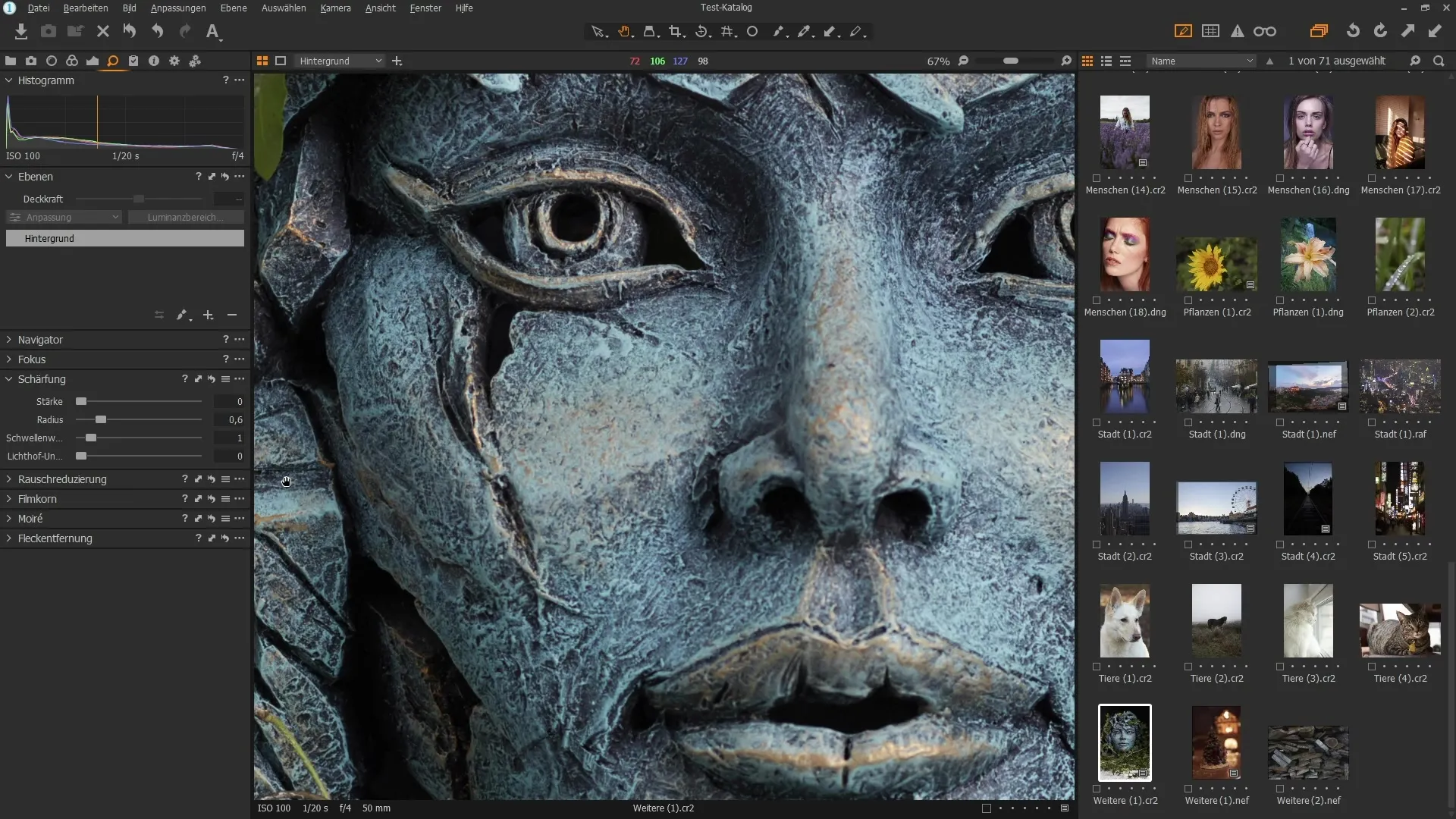Screen dimensions: 1456x819
Task: Open the Kamera menu
Action: coord(335,8)
